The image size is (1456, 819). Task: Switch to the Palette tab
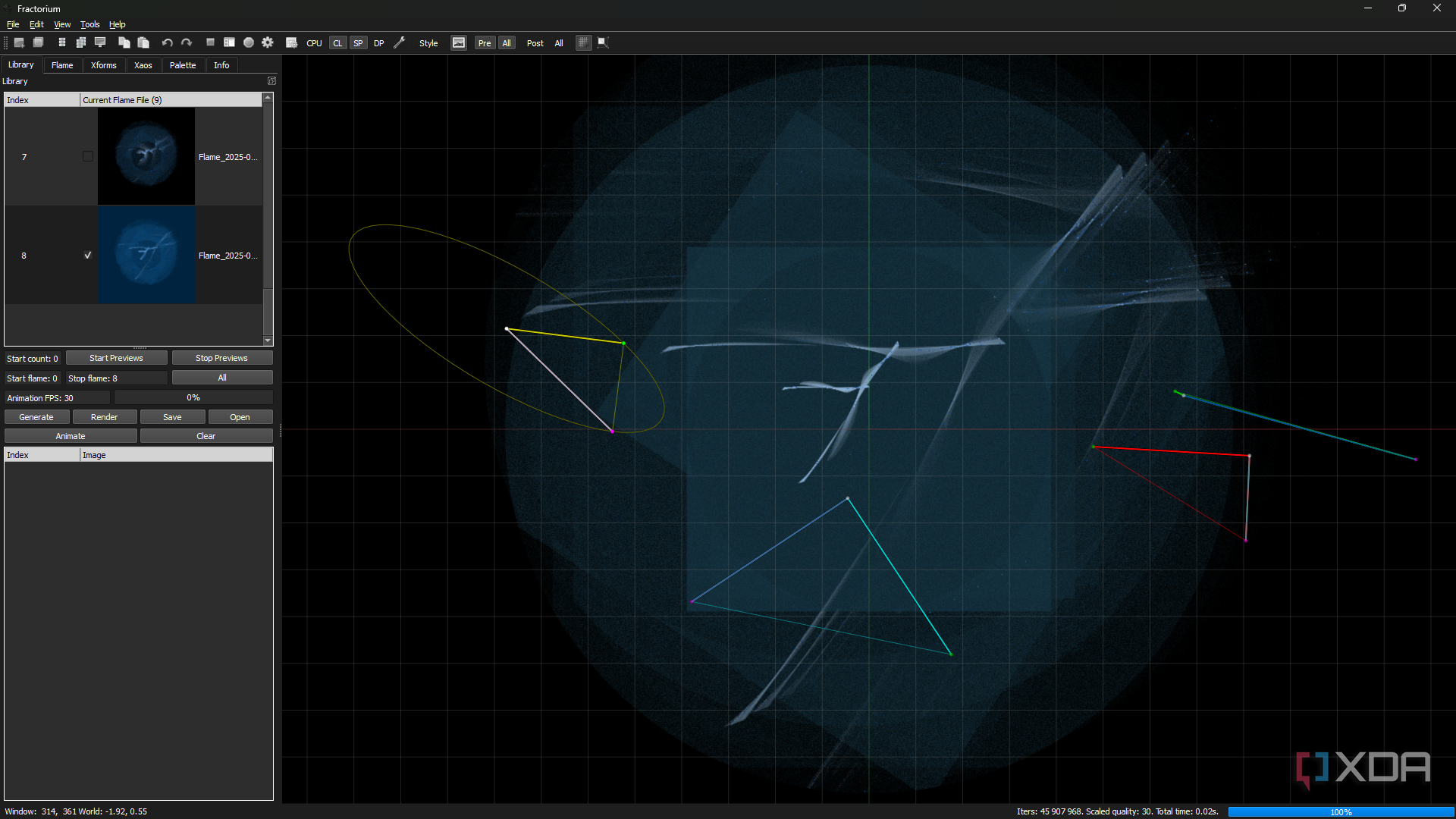[x=183, y=65]
